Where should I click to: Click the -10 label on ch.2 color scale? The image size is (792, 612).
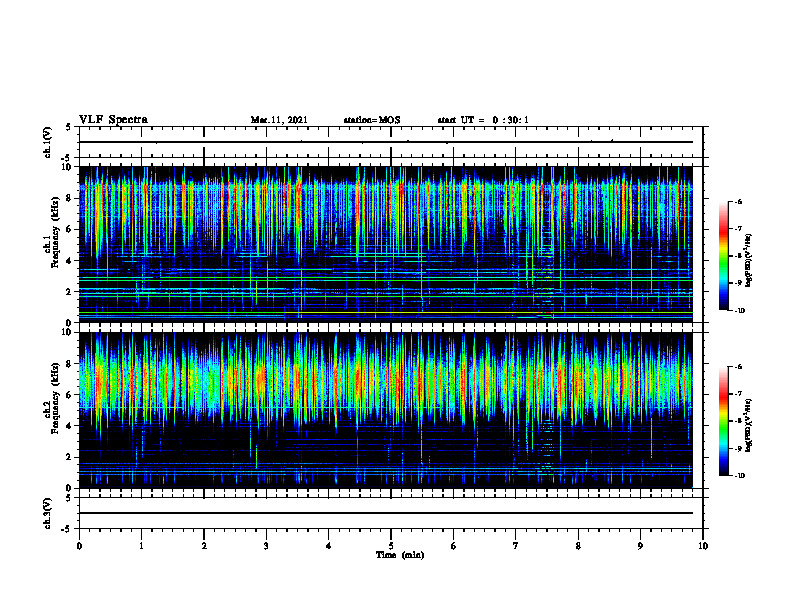click(x=739, y=476)
